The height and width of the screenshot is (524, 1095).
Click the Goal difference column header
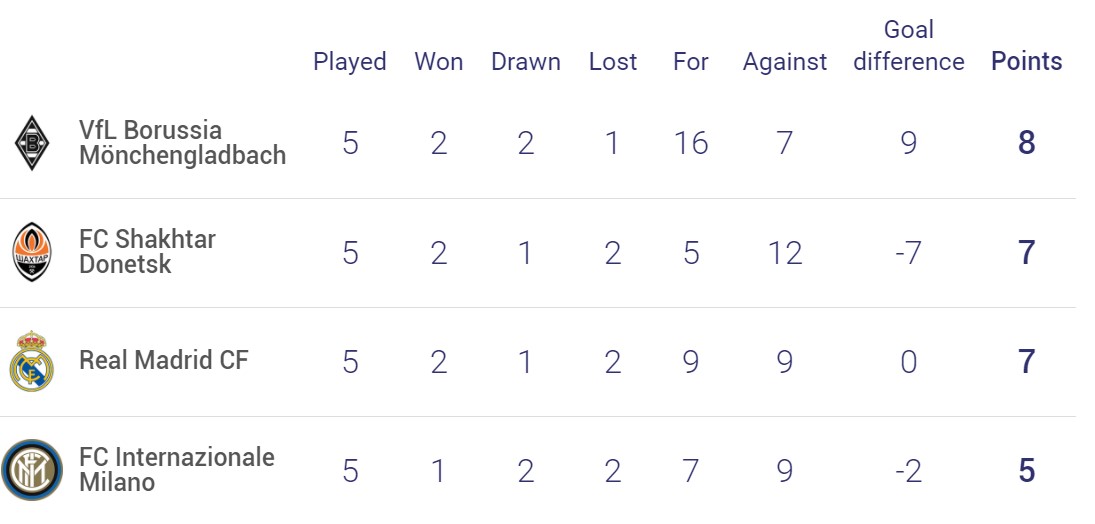[x=909, y=46]
